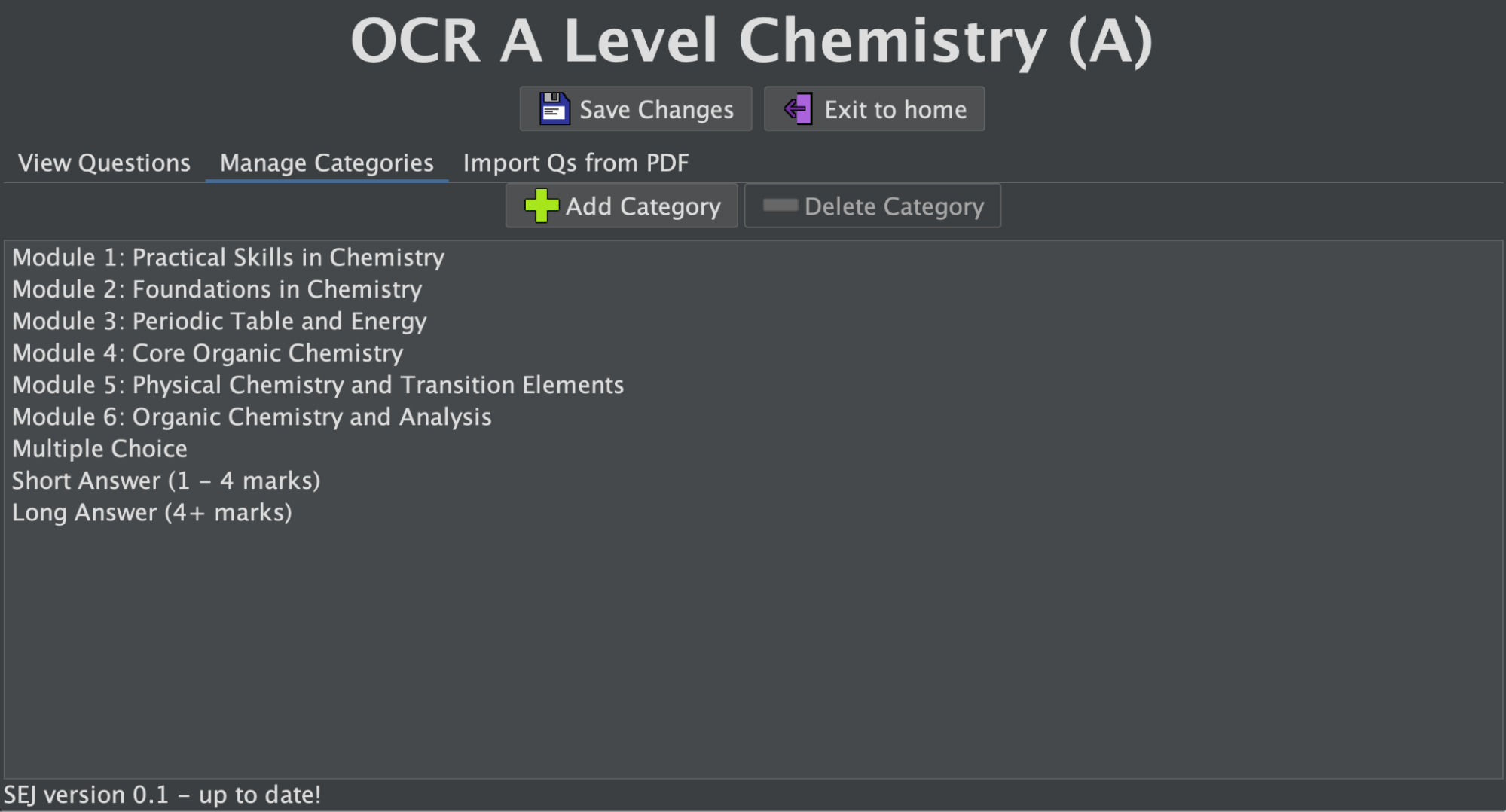Pick Module 6: Organic Chemistry and Analysis

tap(252, 417)
